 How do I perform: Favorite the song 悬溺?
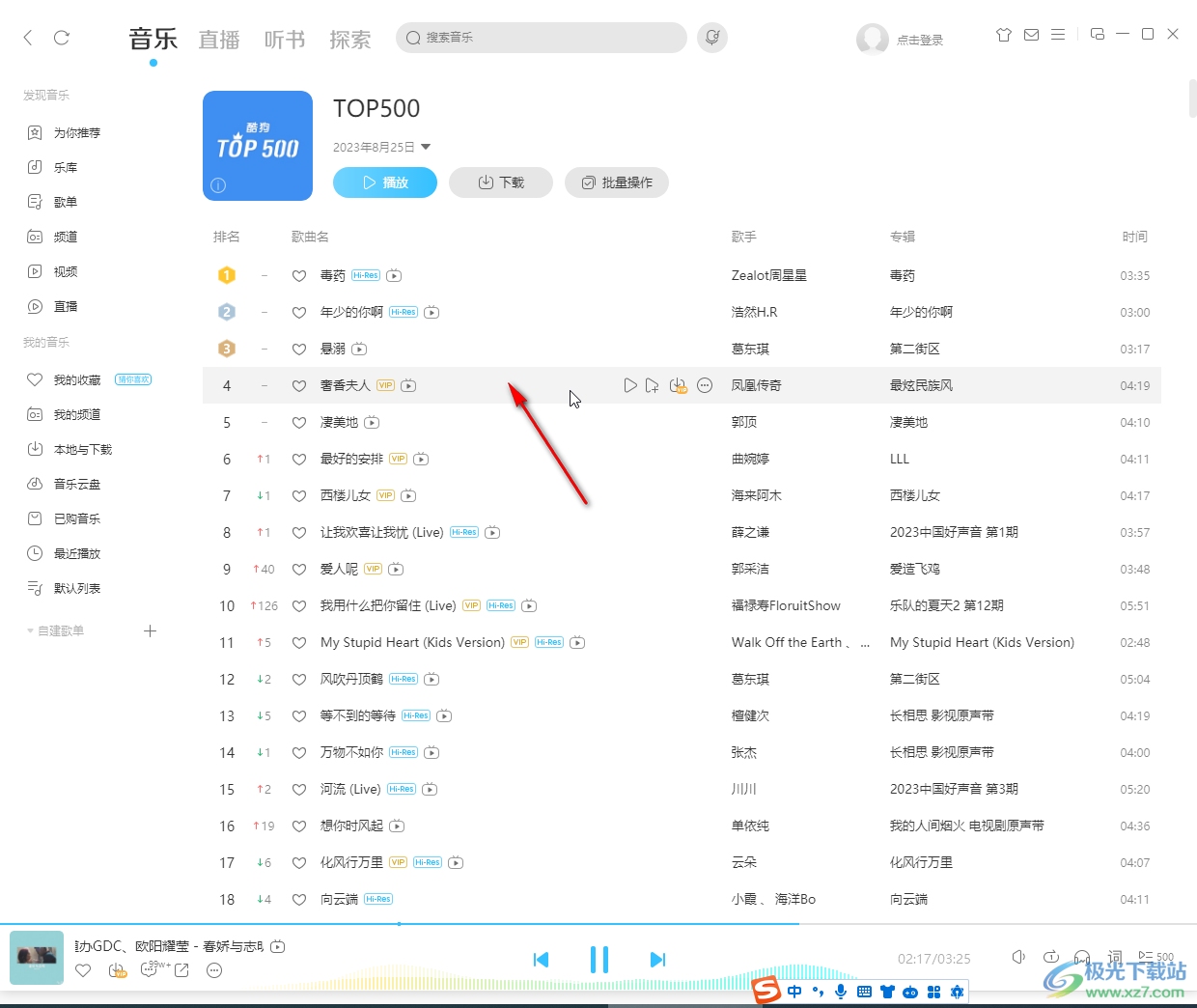pyautogui.click(x=299, y=350)
